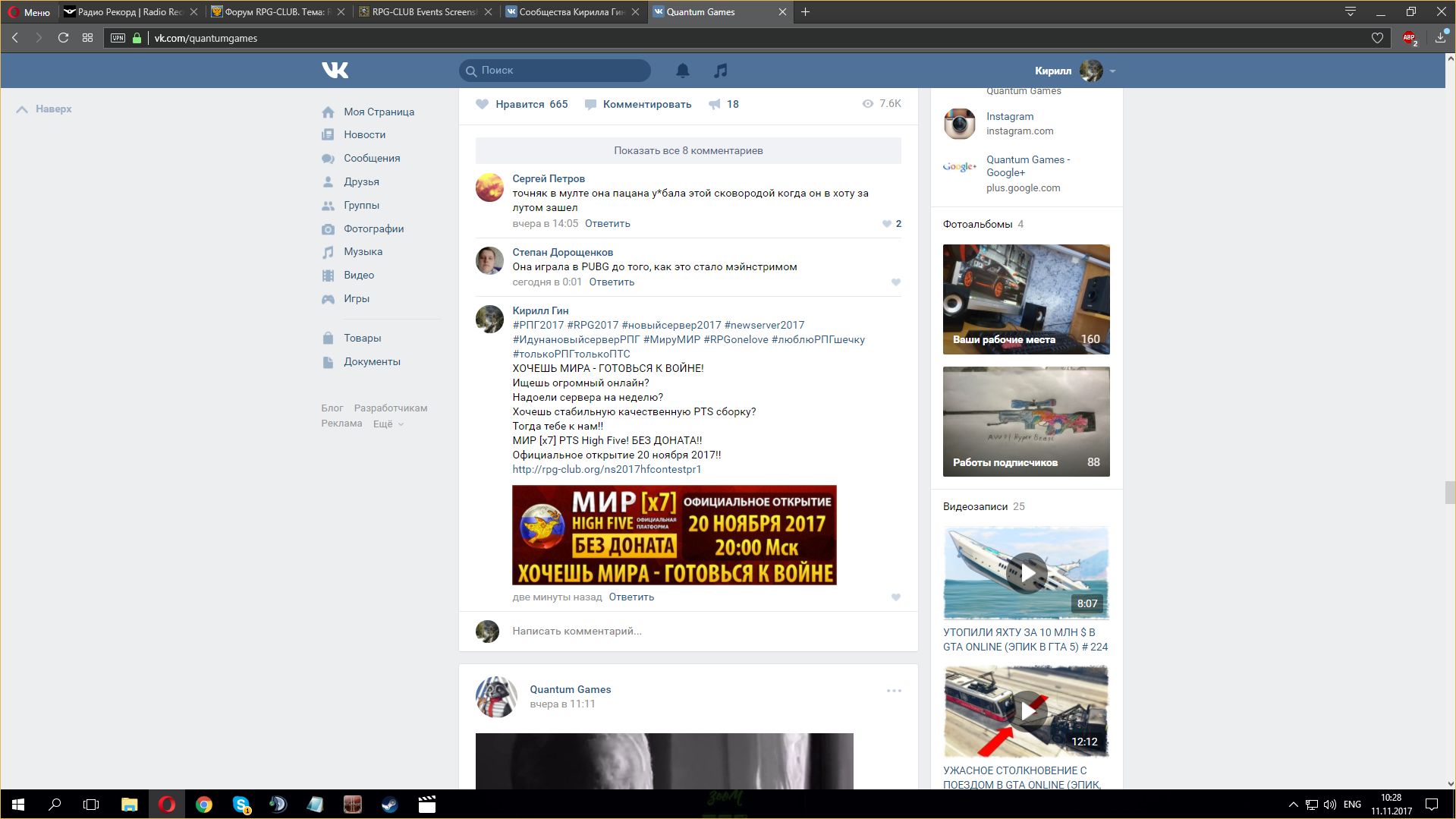
Task: Open album Работы подписчиков
Action: point(1026,422)
